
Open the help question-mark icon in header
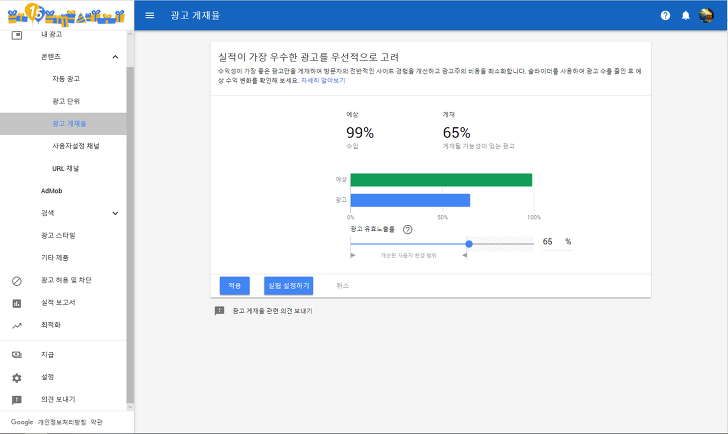pyautogui.click(x=665, y=15)
